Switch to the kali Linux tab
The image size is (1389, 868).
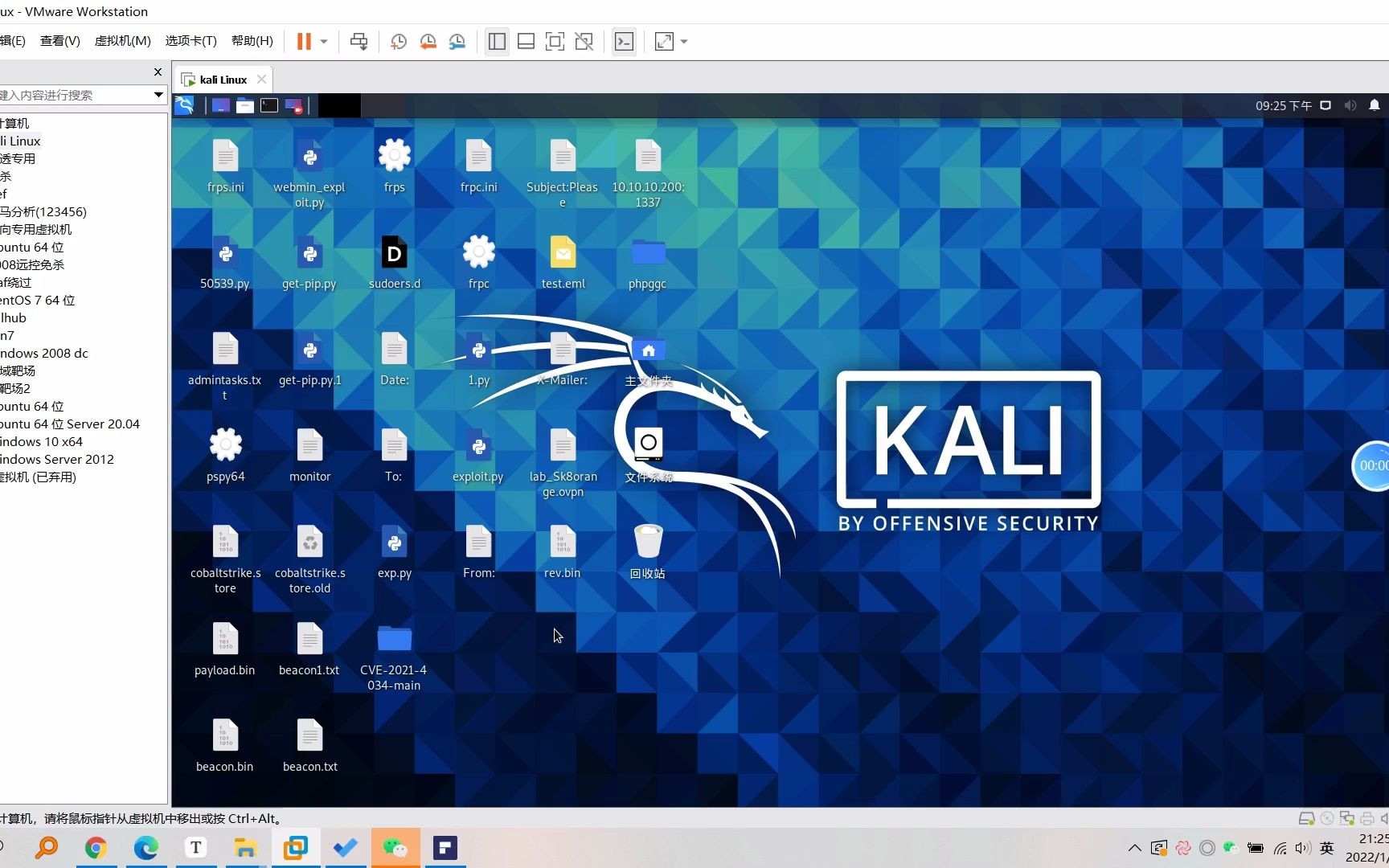[223, 80]
